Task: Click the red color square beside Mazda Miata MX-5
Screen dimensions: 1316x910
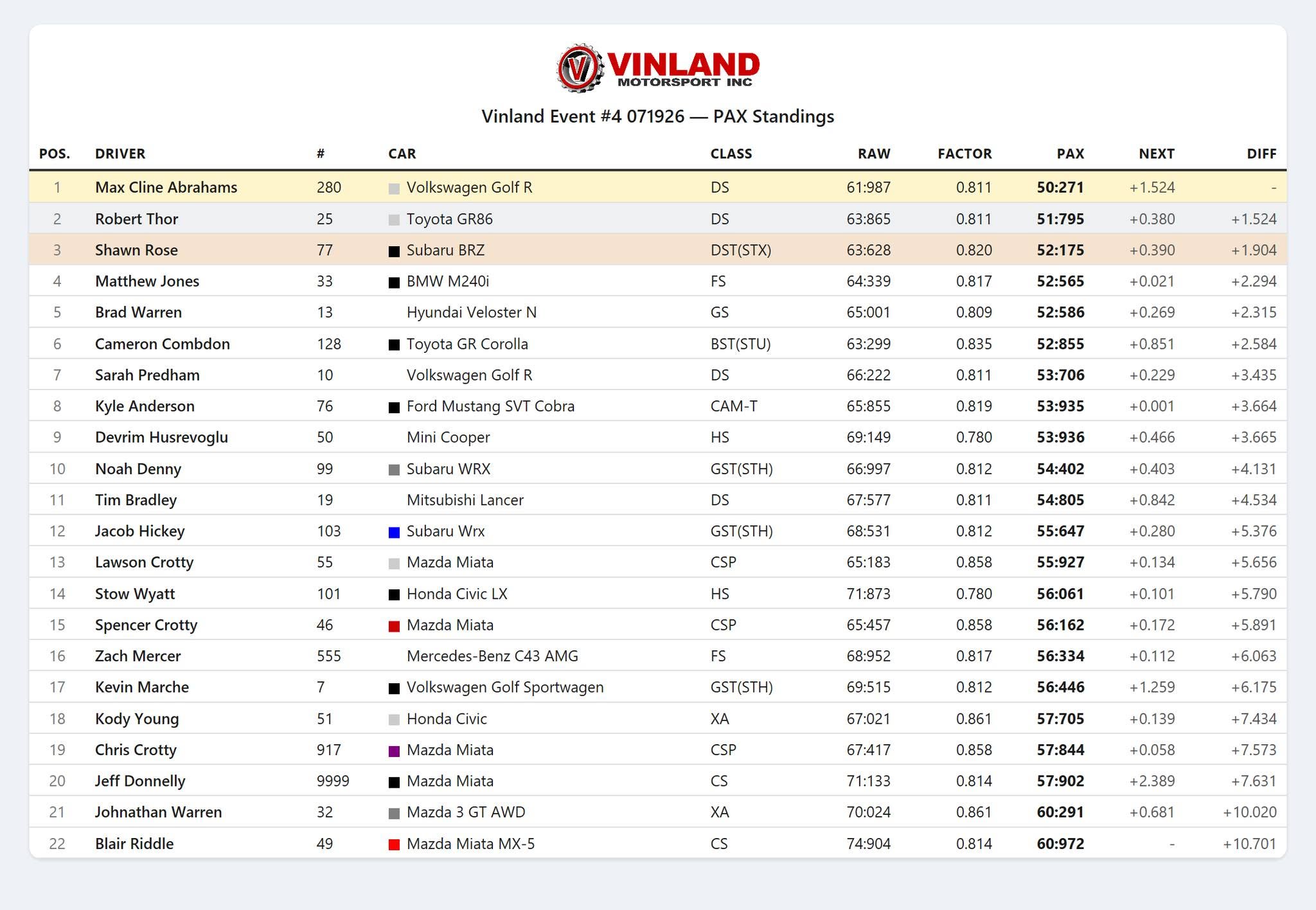Action: coord(394,844)
